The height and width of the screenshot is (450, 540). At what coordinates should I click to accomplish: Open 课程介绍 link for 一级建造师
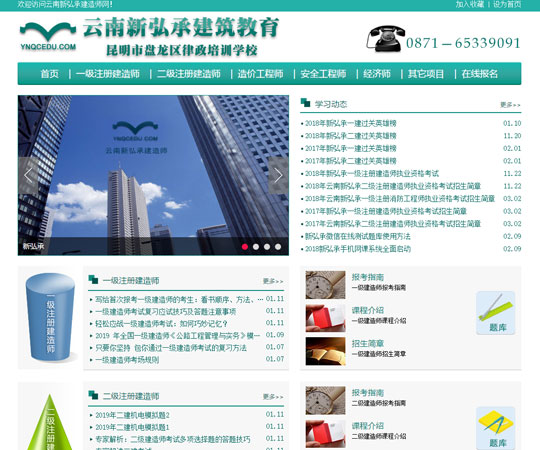coord(368,310)
